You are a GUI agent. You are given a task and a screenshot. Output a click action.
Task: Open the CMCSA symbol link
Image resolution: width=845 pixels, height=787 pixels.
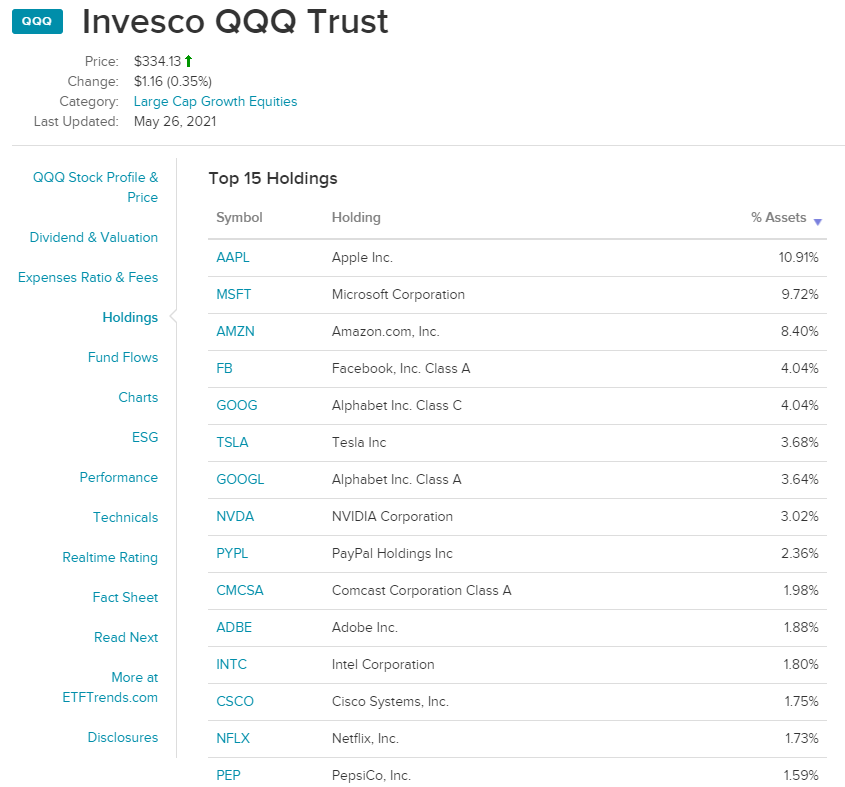click(x=240, y=590)
